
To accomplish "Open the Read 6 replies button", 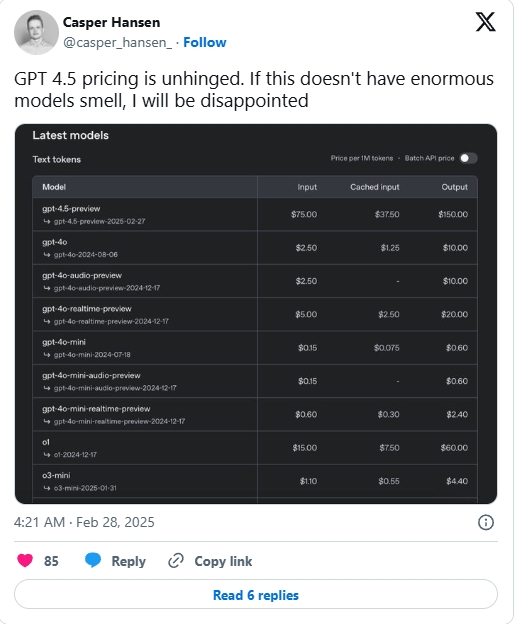I will [x=256, y=594].
